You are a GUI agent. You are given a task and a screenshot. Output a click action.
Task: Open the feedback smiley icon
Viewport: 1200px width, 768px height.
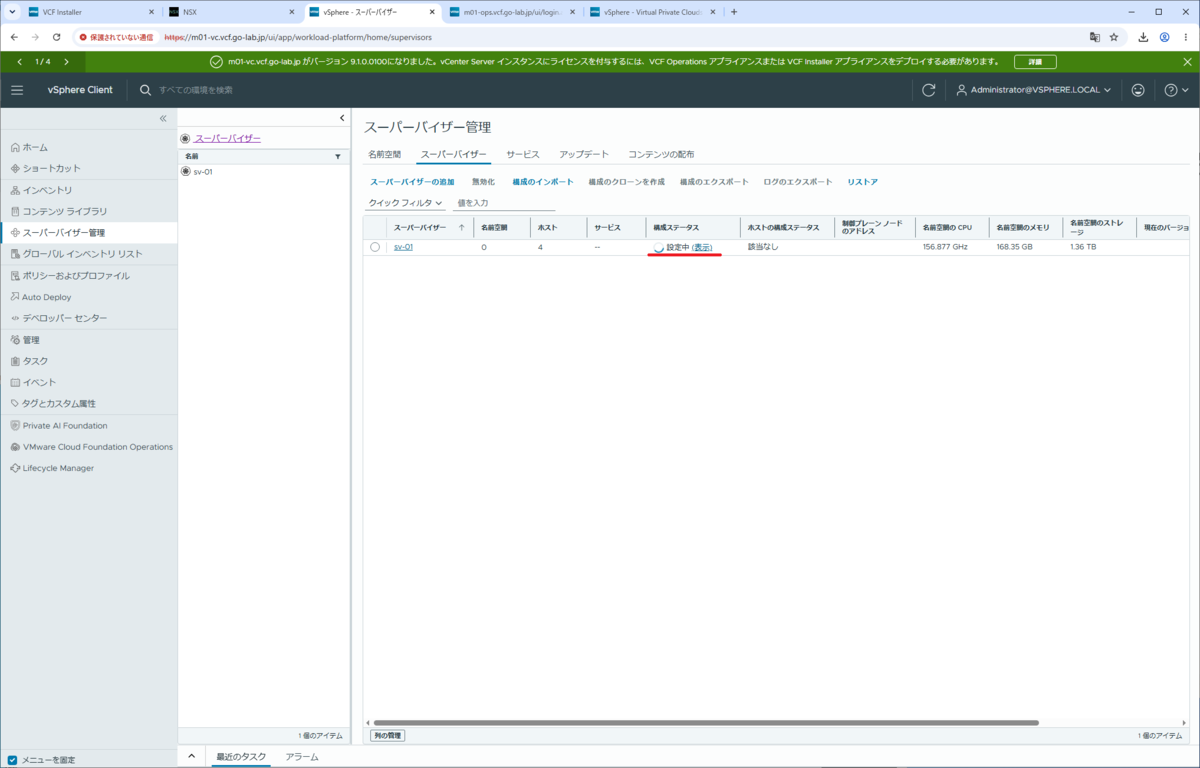tap(1138, 90)
